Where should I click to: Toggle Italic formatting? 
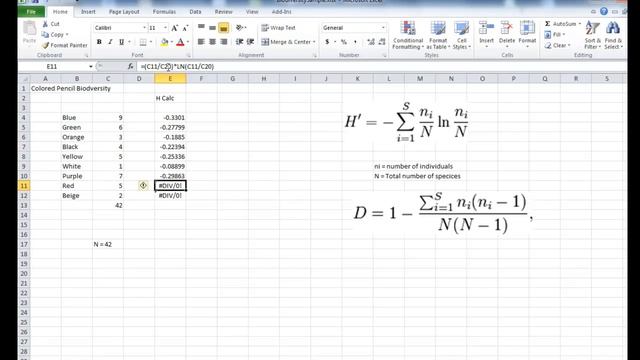tap(110, 42)
